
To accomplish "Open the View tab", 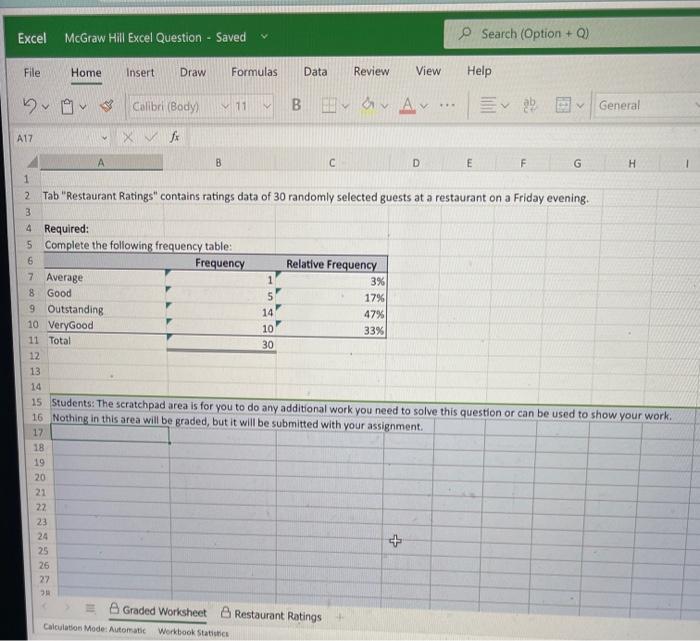I will pyautogui.click(x=428, y=71).
